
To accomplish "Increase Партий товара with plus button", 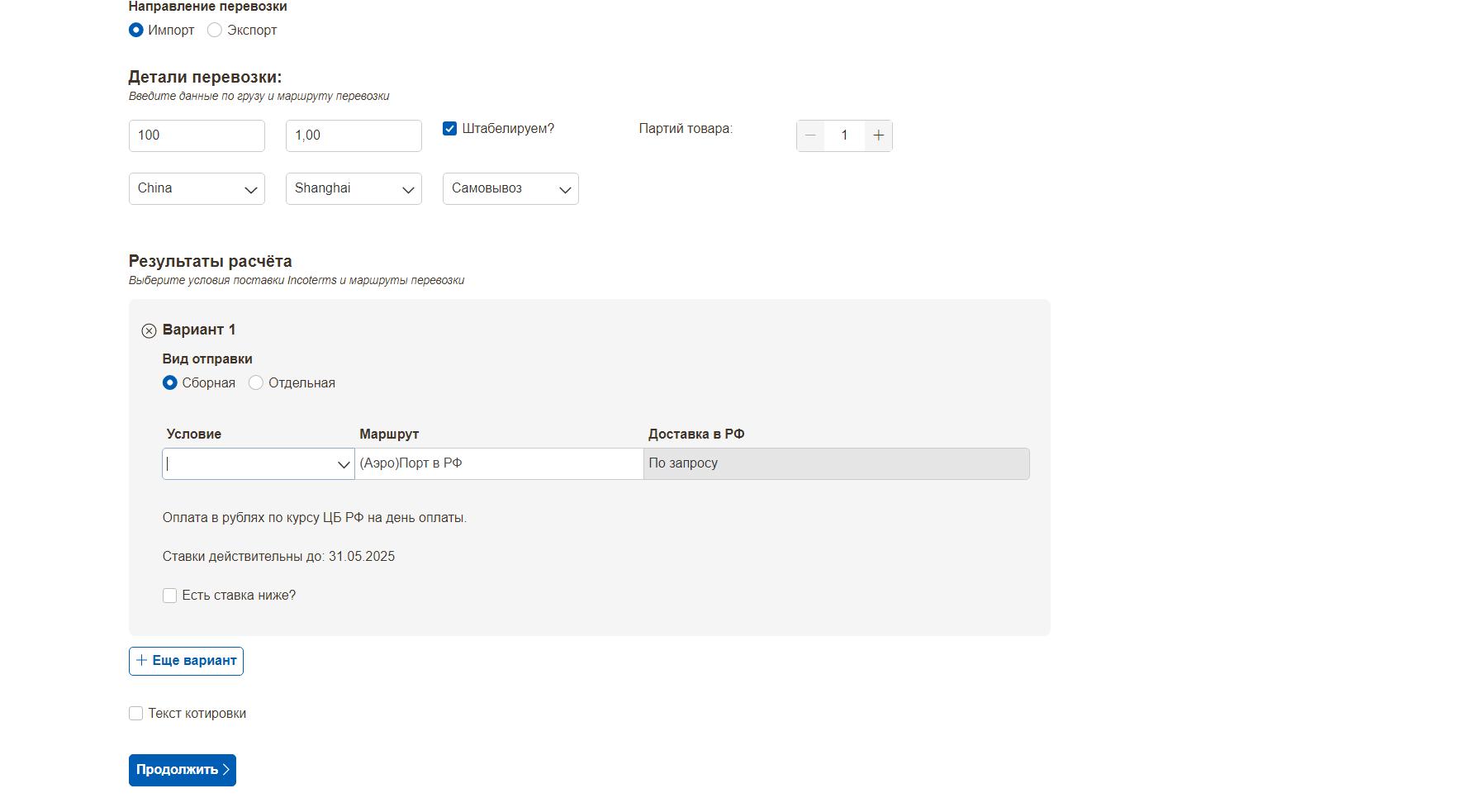I will pyautogui.click(x=878, y=135).
